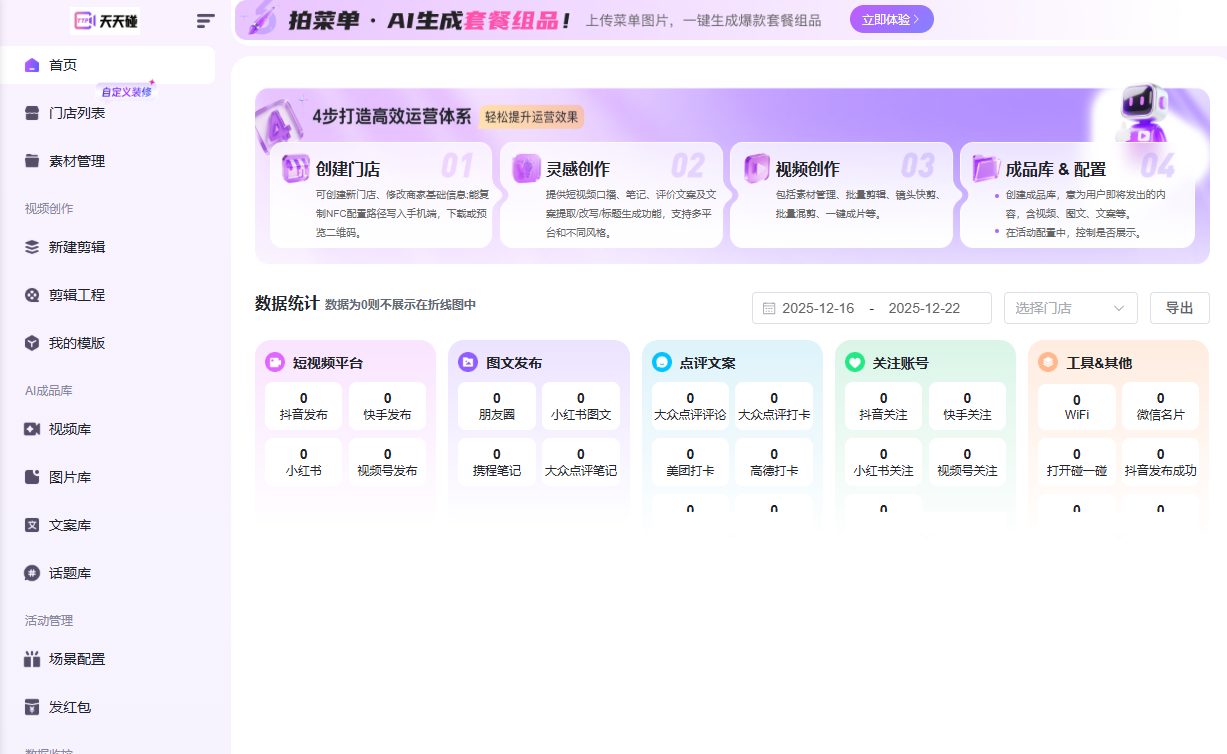1227x754 pixels.
Task: Click the 剪辑工程 film reel icon
Action: click(32, 295)
